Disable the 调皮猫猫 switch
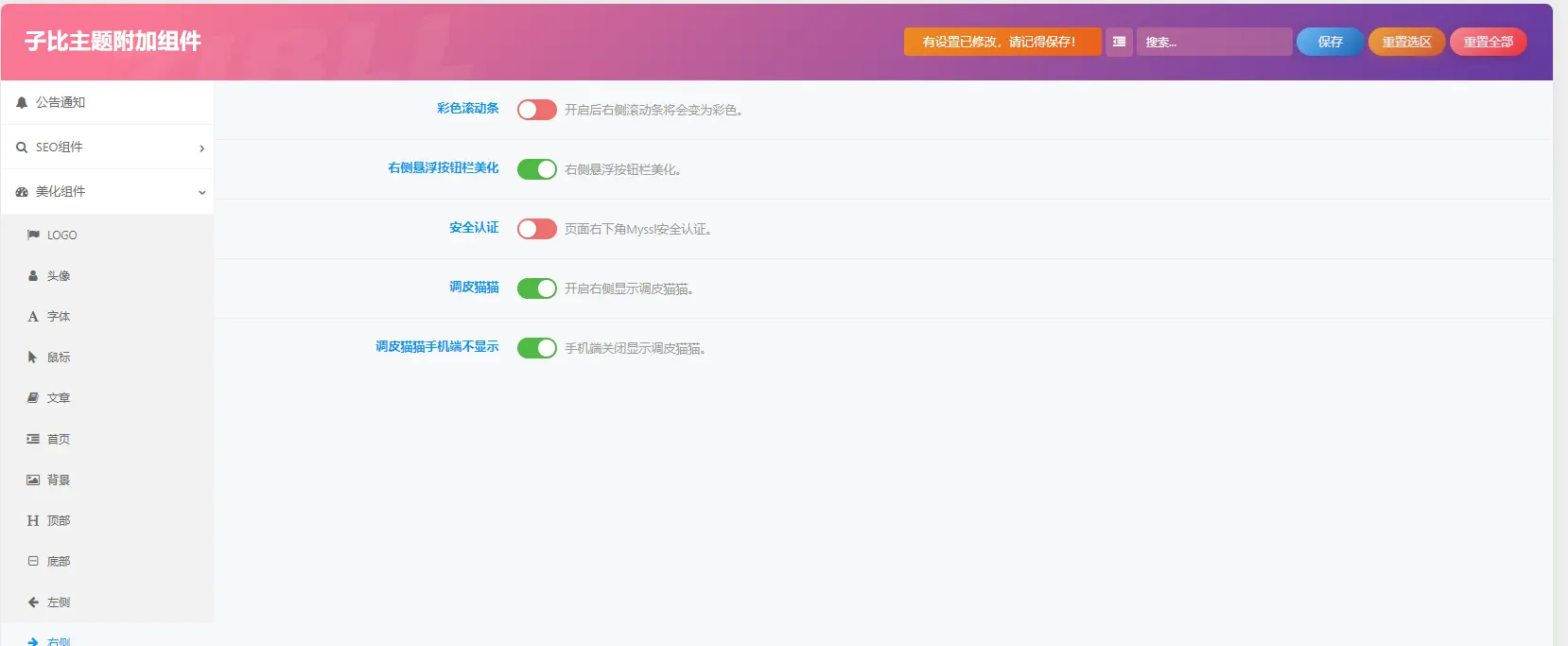 (537, 288)
